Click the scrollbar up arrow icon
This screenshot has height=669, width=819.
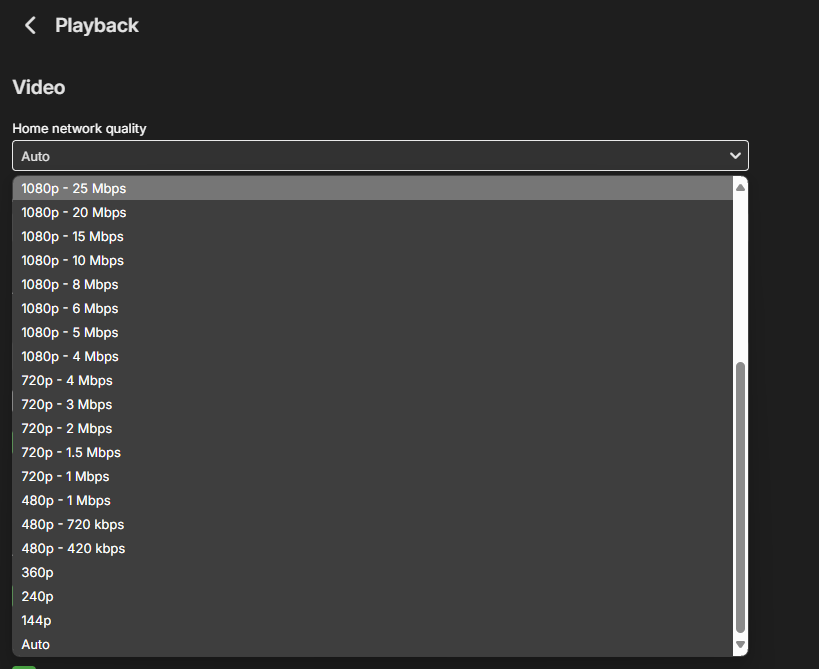click(x=739, y=185)
